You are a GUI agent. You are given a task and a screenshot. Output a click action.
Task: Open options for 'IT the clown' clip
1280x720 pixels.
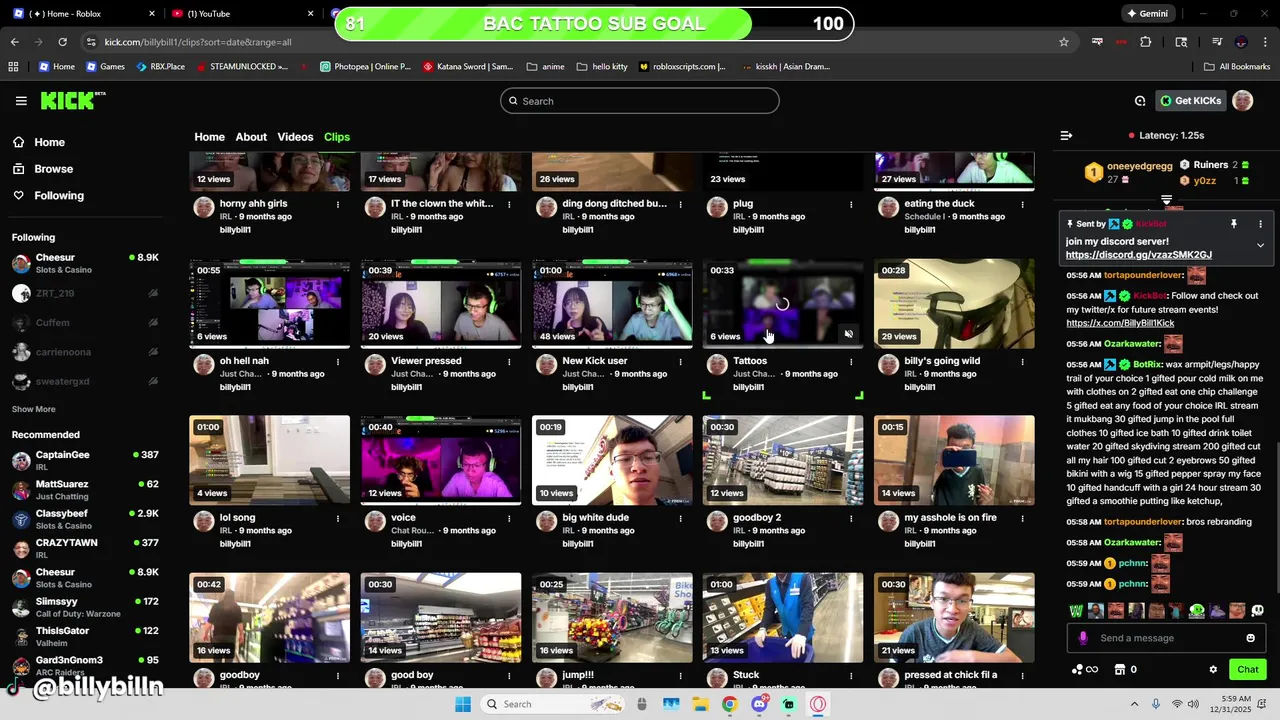[509, 204]
